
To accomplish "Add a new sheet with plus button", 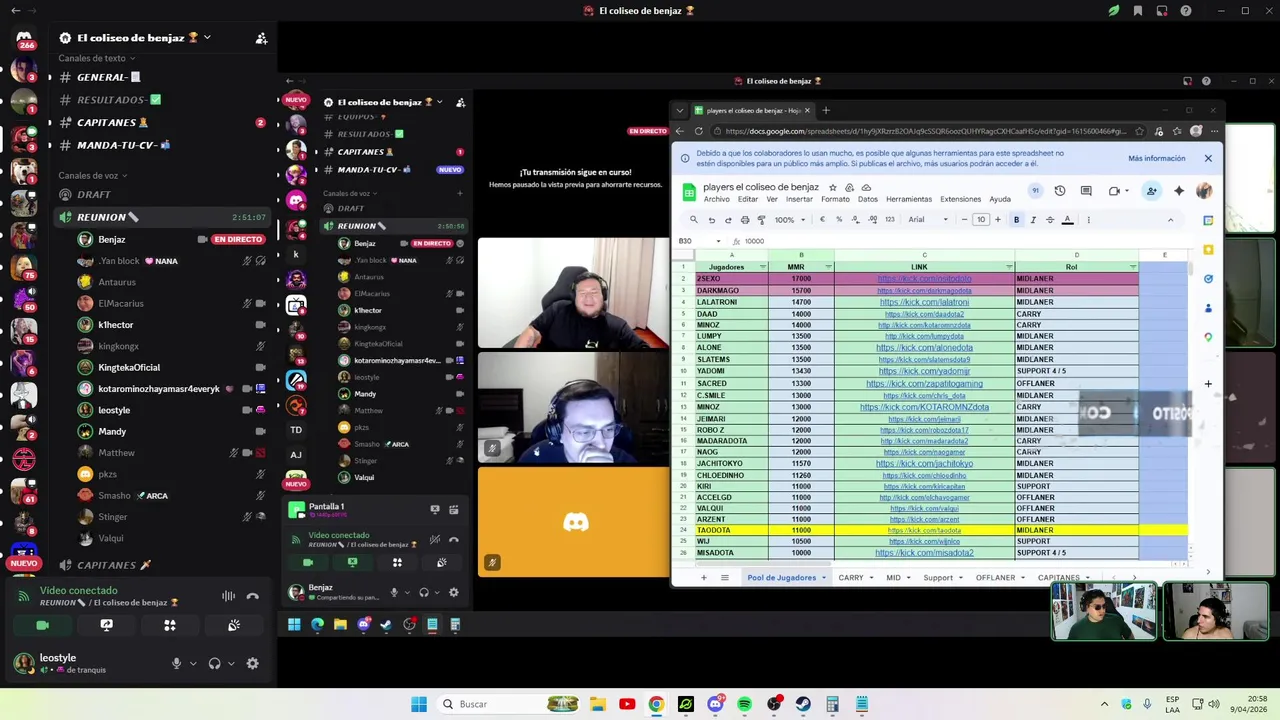I will pyautogui.click(x=703, y=578).
